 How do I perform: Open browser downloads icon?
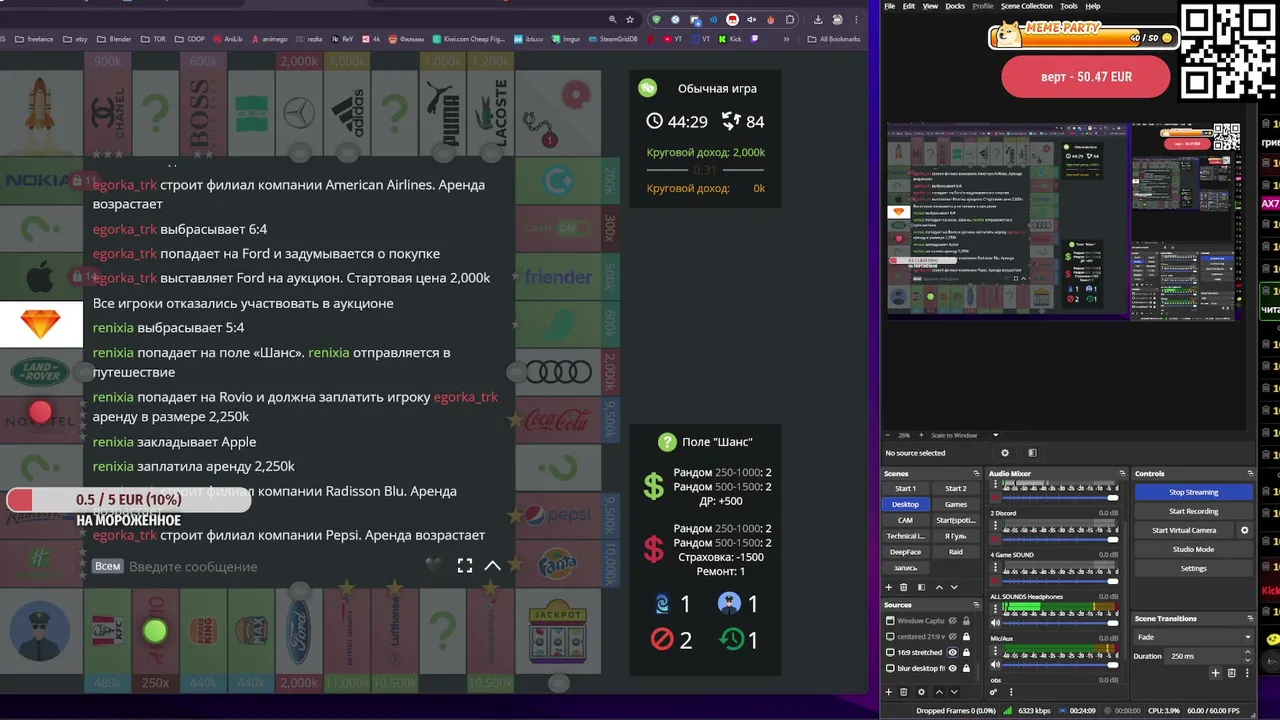coord(818,19)
